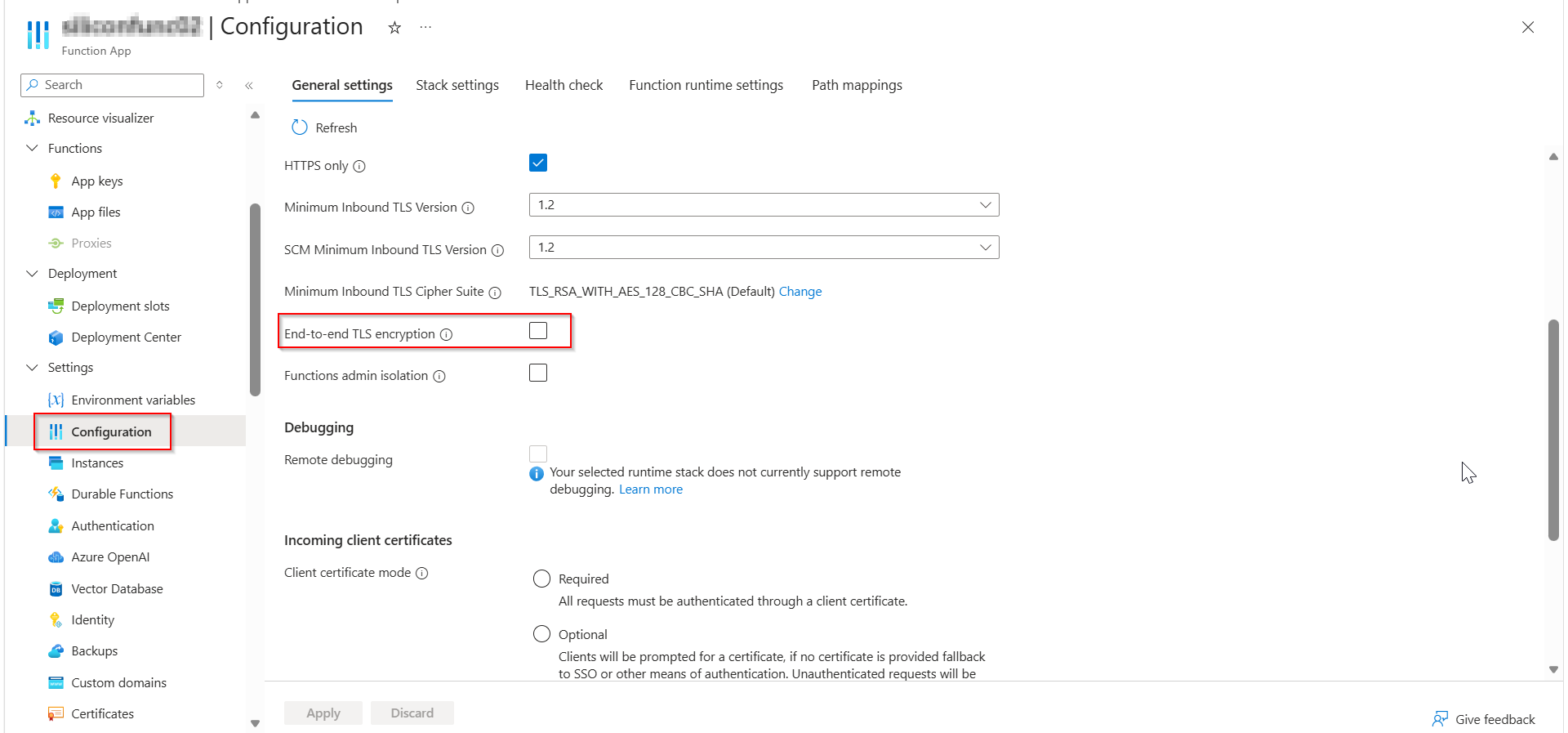Click the Discard button
The image size is (1568, 733).
coord(412,713)
